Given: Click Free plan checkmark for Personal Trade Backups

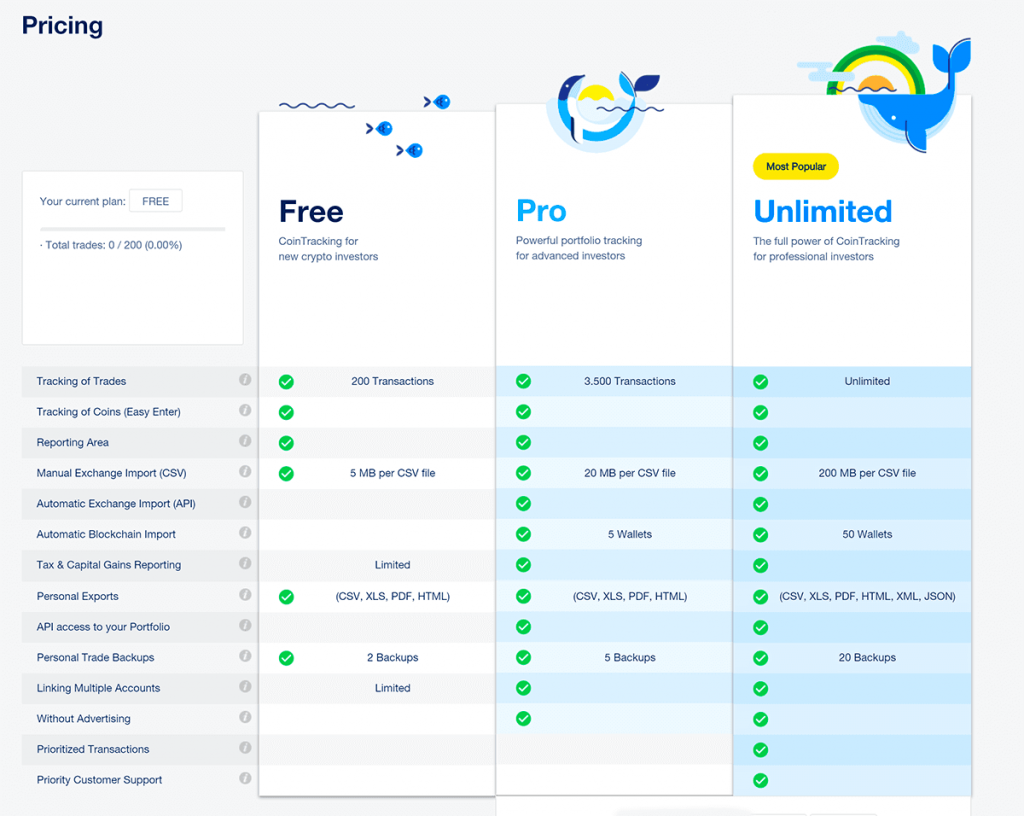Looking at the screenshot, I should click(286, 658).
